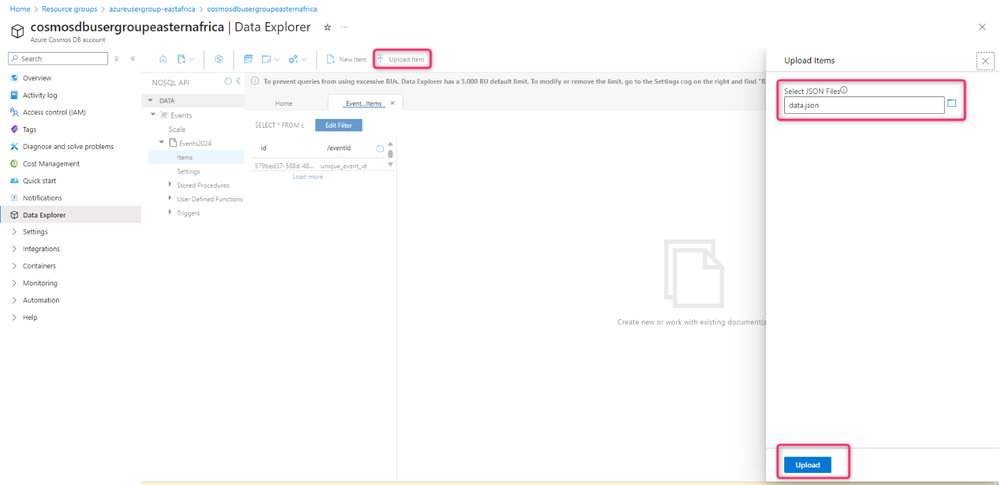Click the browse folder icon beside data.json
The height and width of the screenshot is (485, 999).
[952, 103]
